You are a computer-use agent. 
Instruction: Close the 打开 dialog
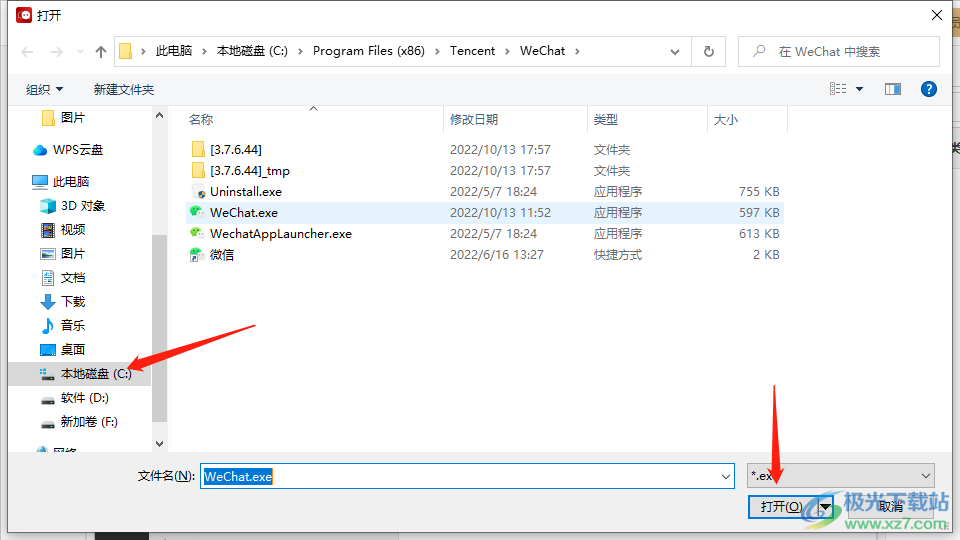[937, 15]
